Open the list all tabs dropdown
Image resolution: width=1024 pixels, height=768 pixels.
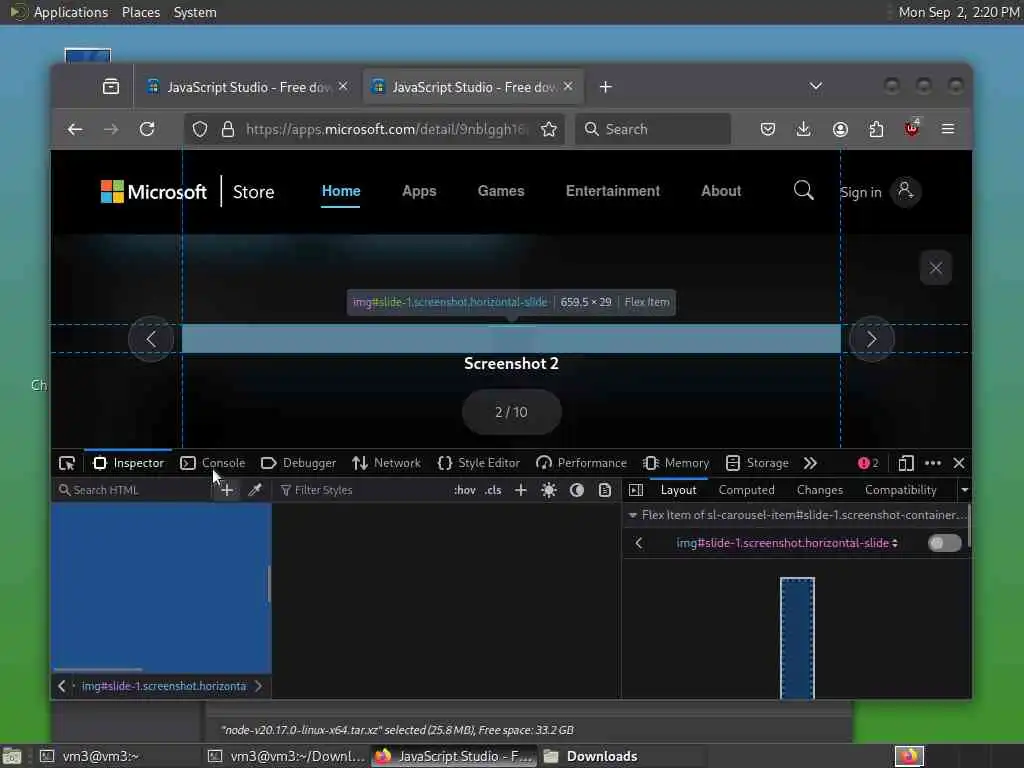coord(816,86)
